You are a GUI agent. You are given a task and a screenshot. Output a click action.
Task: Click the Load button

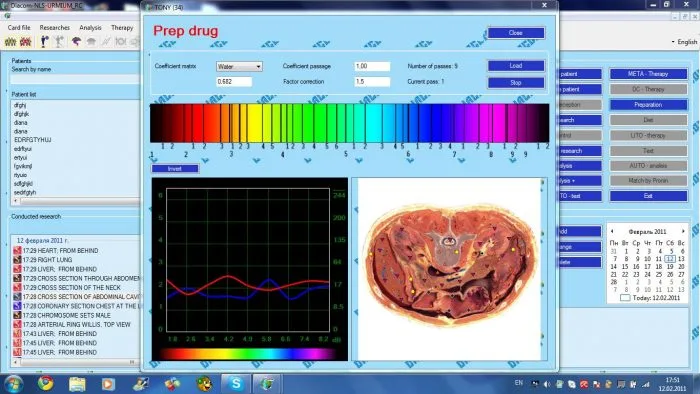pos(516,66)
